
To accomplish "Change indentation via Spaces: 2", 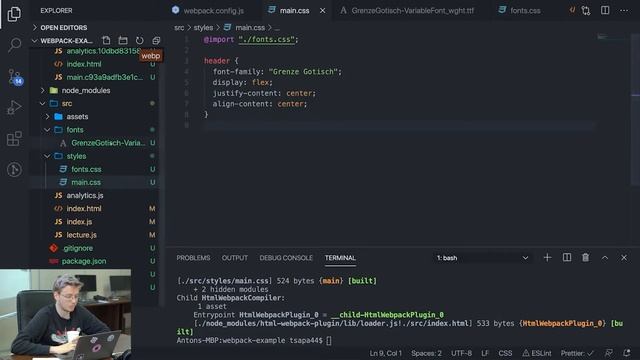I will pyautogui.click(x=426, y=353).
